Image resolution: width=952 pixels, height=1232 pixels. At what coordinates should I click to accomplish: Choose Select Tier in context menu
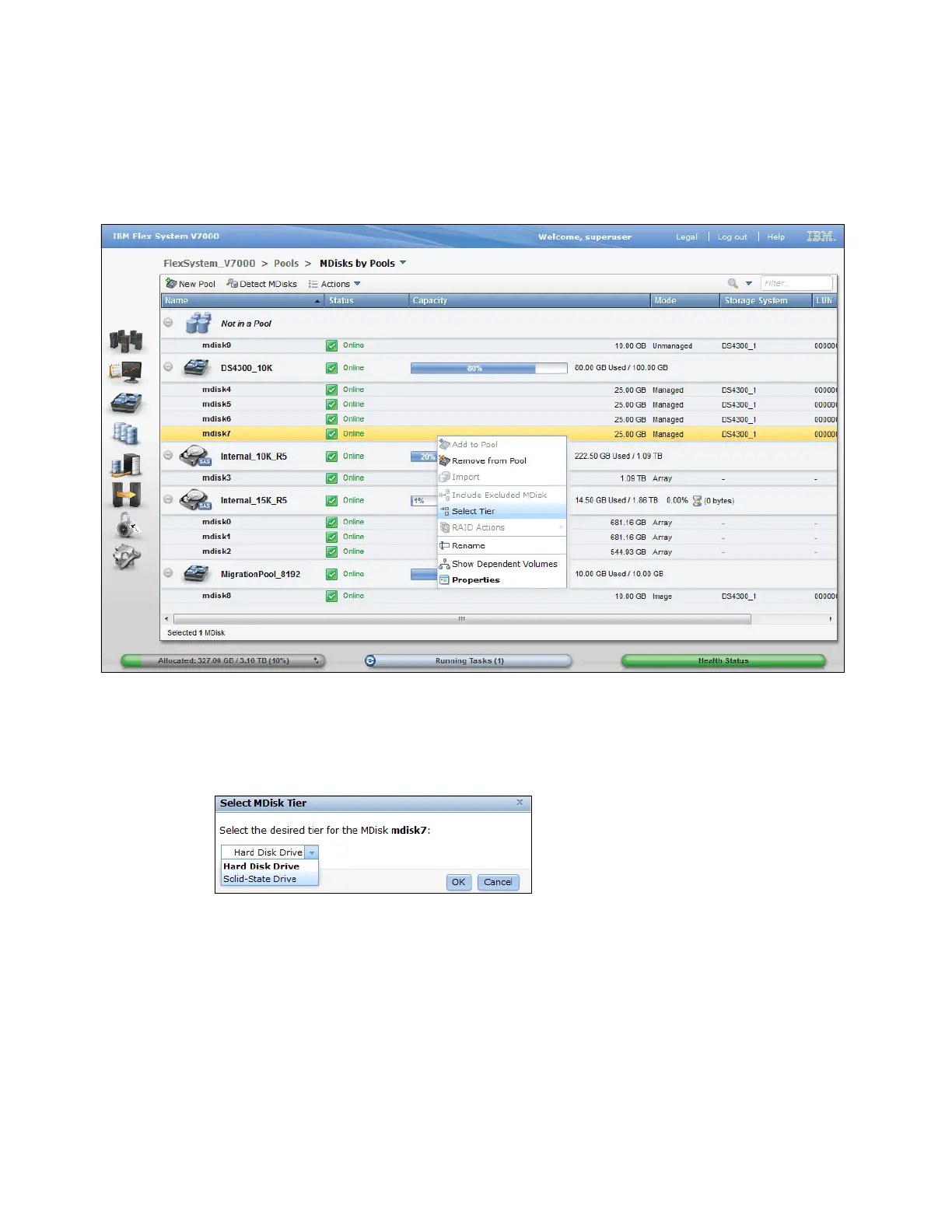[502, 511]
